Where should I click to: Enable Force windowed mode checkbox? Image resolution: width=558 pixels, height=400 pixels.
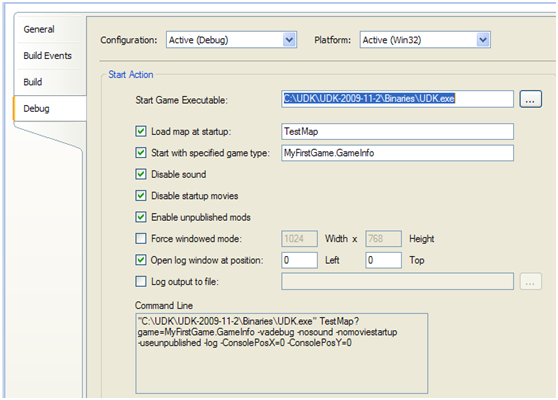pos(141,238)
